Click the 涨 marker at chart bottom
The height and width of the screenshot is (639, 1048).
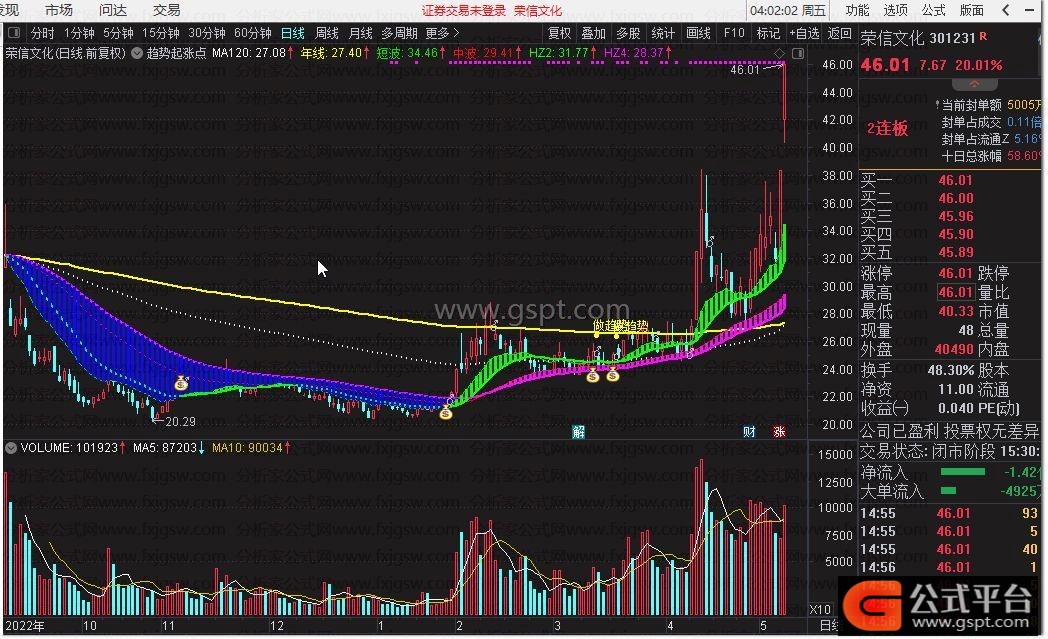pyautogui.click(x=779, y=432)
